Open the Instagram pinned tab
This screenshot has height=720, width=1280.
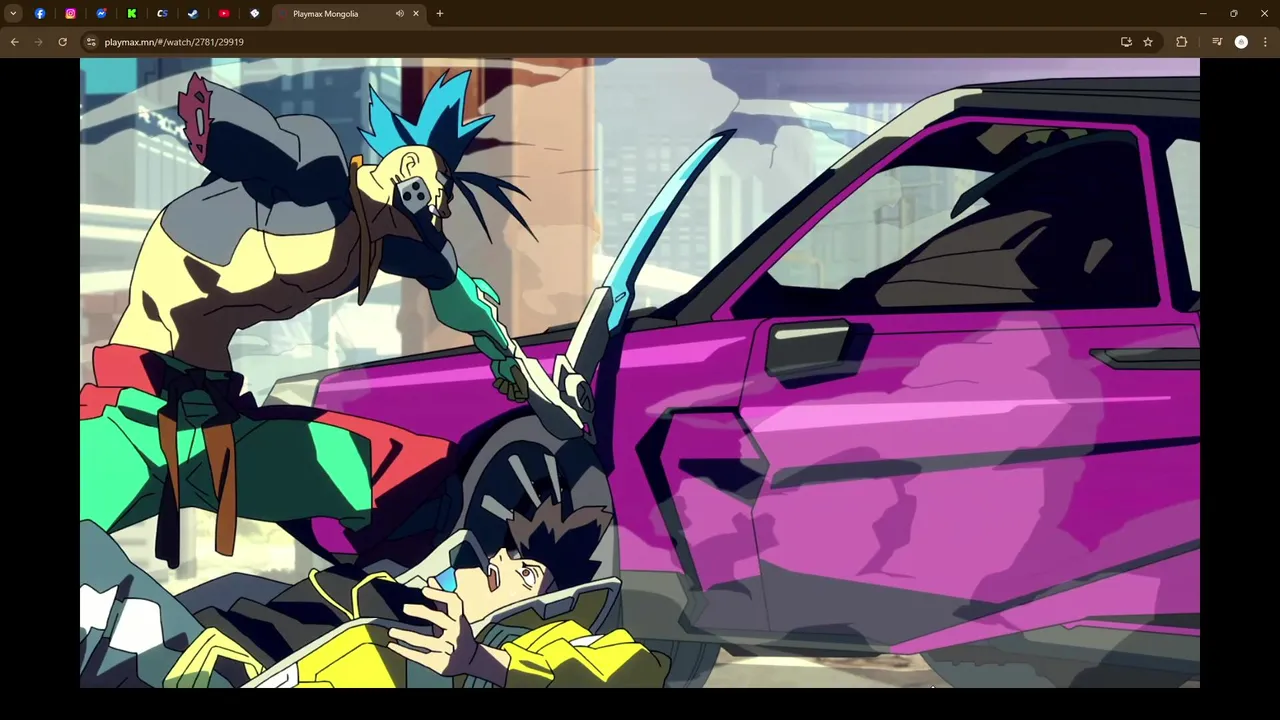click(x=70, y=14)
